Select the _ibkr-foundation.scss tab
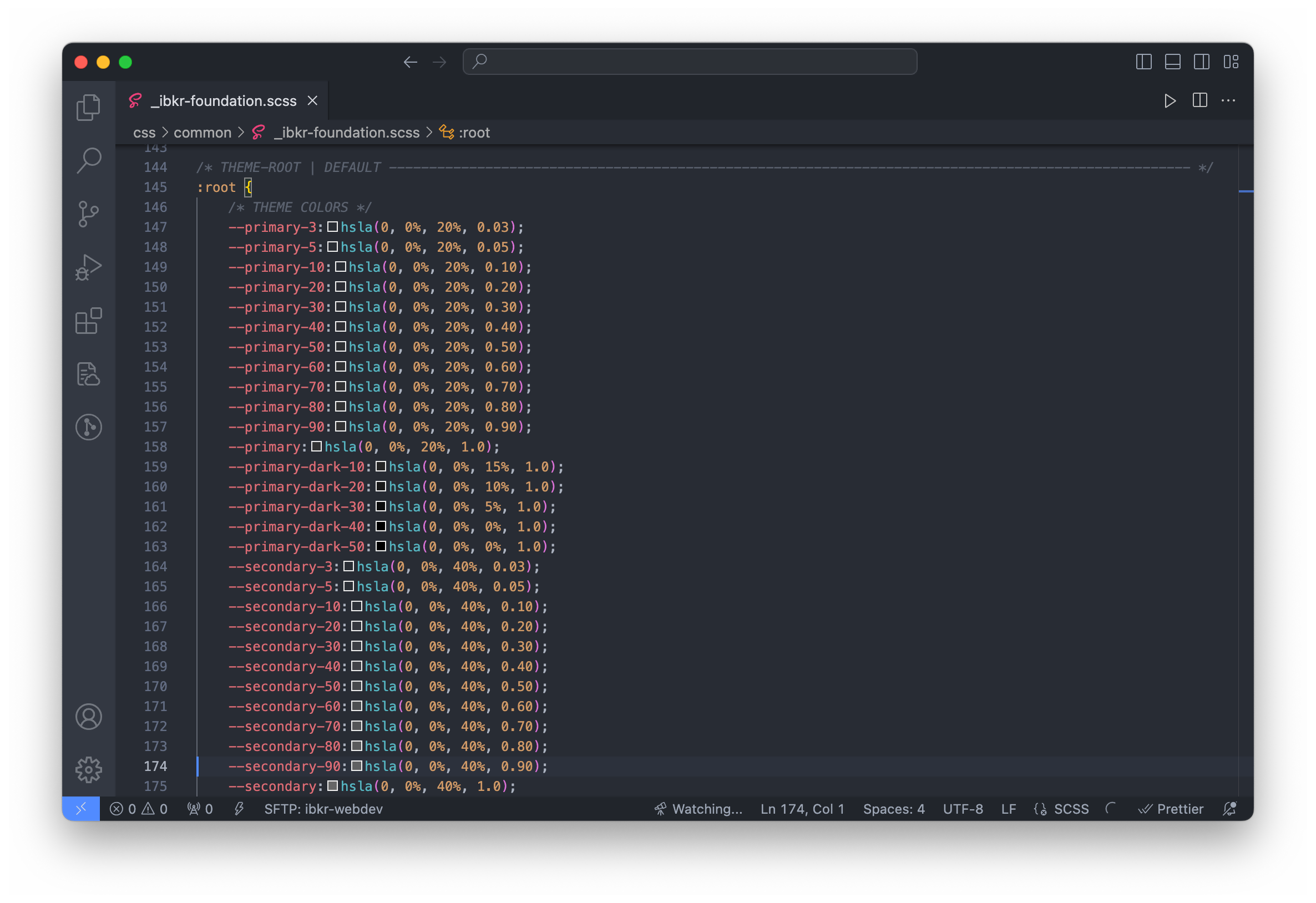Viewport: 1316px width, 903px height. [x=222, y=101]
